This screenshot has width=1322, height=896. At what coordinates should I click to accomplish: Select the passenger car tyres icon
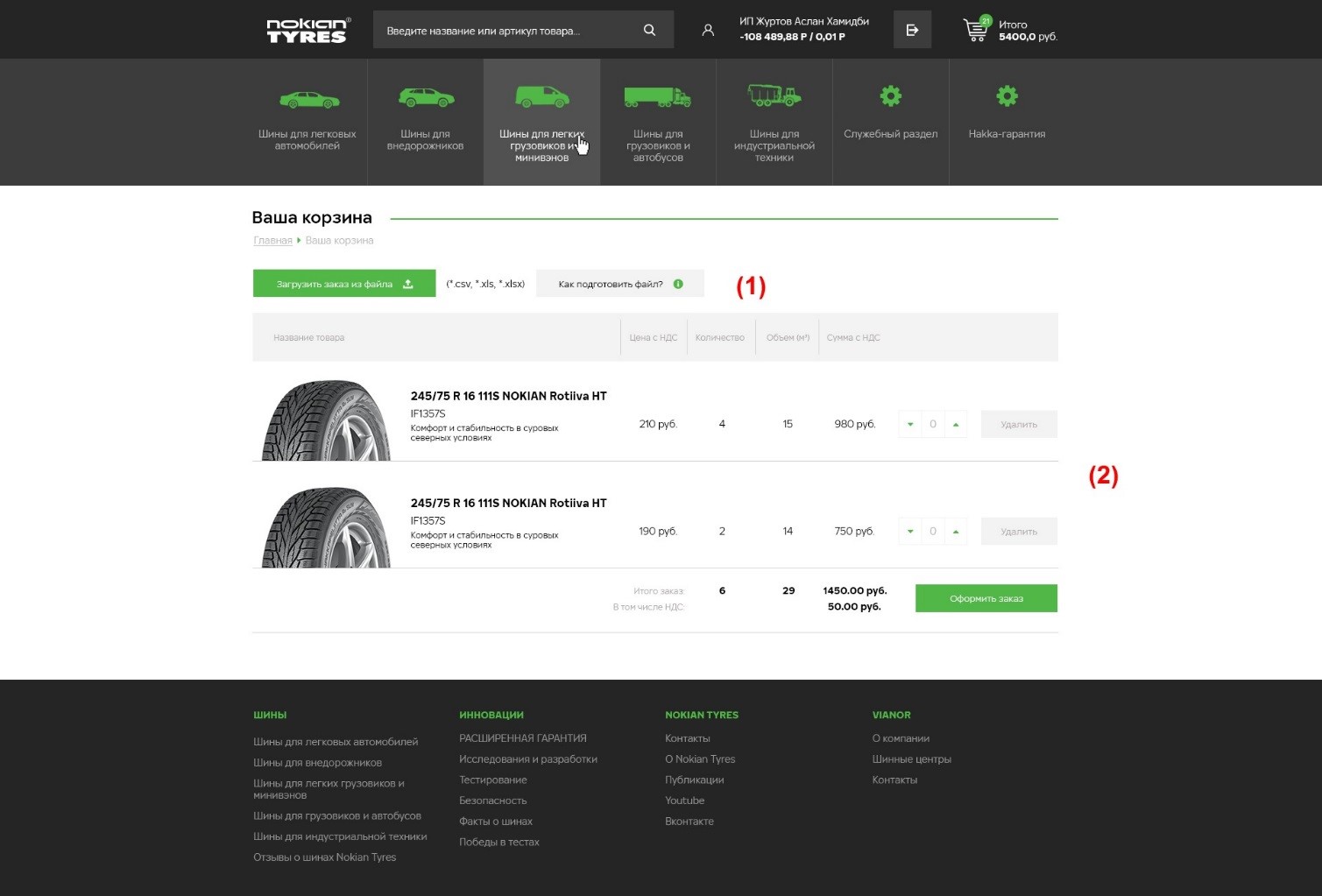(x=308, y=99)
